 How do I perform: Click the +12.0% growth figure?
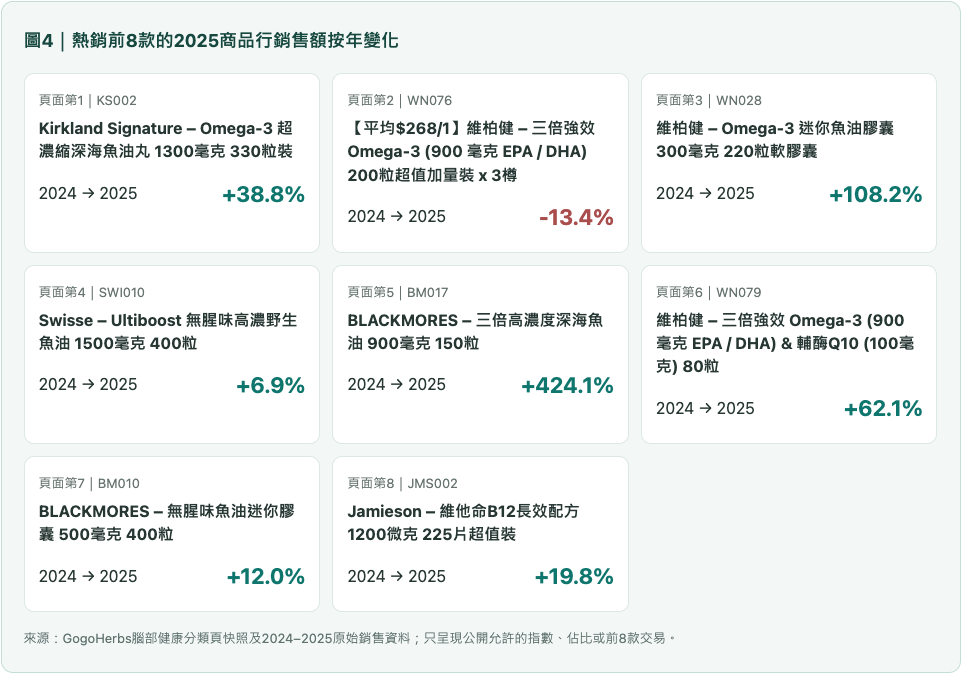266,577
